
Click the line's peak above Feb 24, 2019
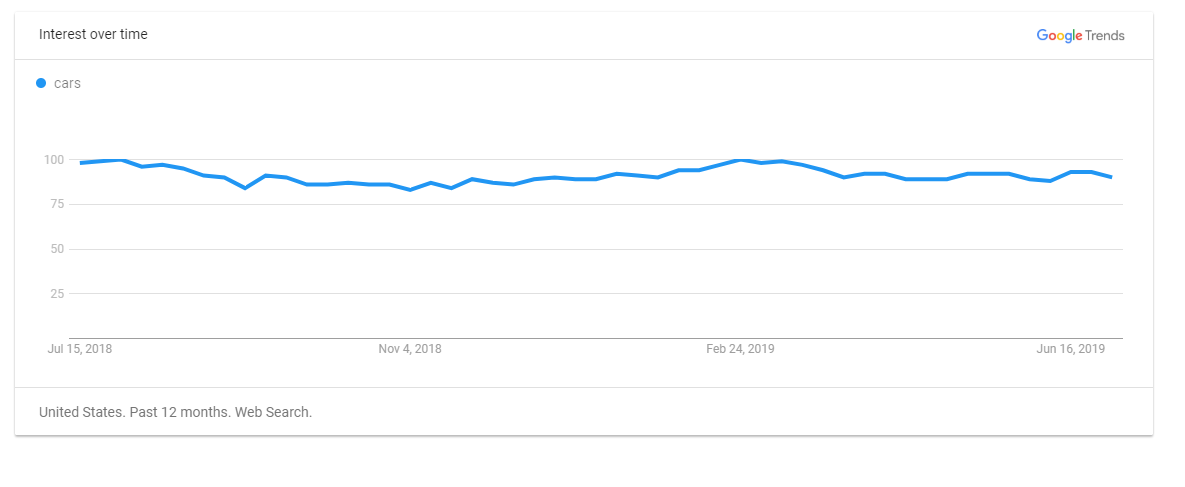[x=740, y=160]
